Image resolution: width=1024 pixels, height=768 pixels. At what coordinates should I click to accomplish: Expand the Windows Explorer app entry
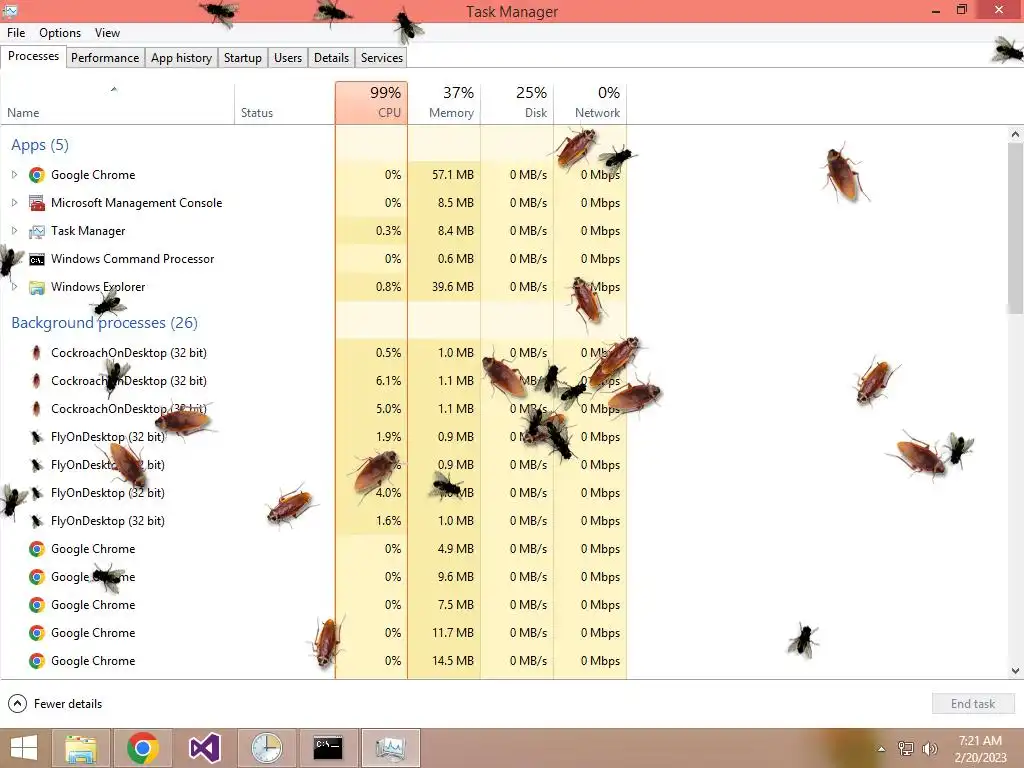(14, 287)
